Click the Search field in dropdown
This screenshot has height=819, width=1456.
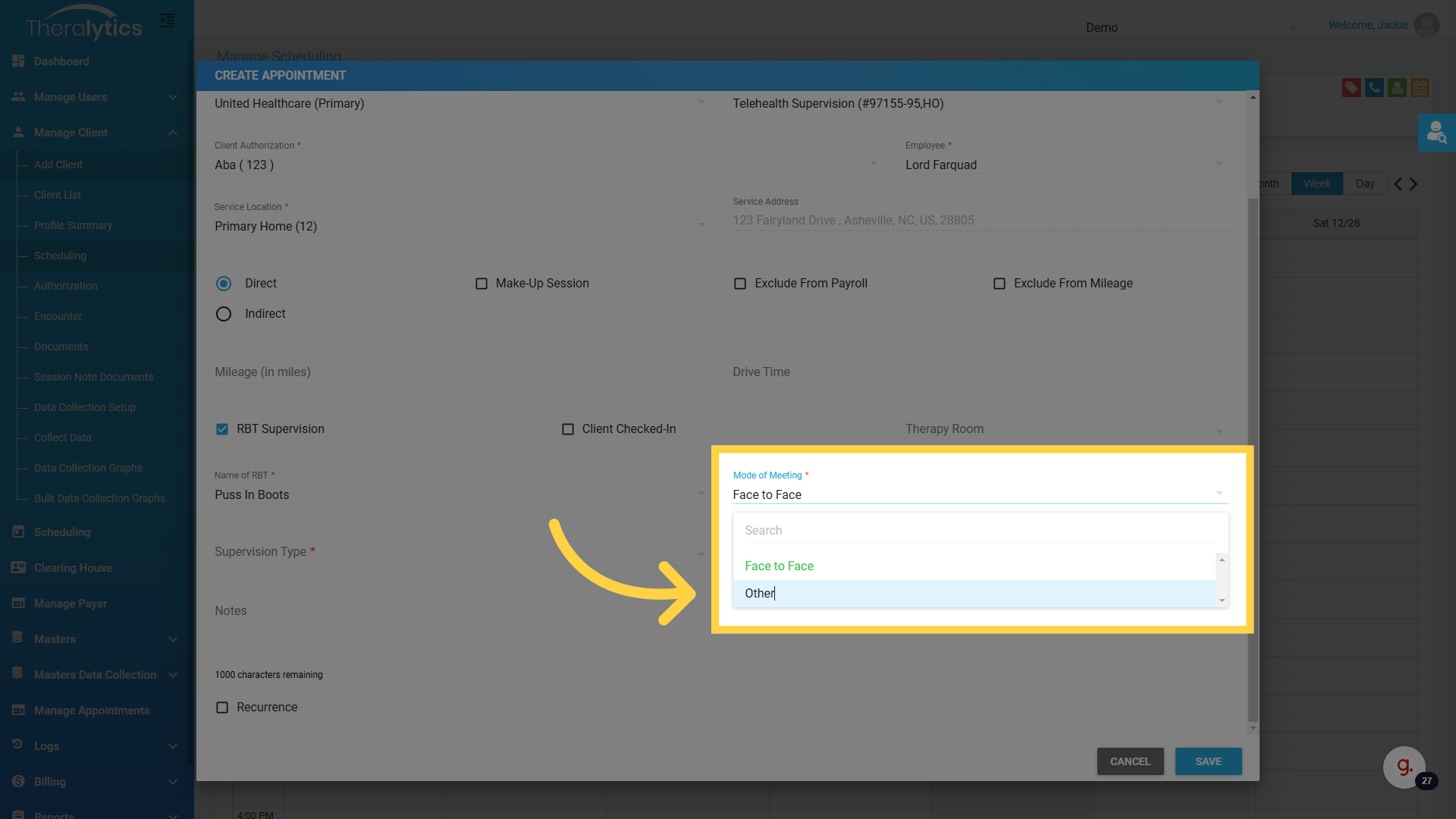(978, 531)
